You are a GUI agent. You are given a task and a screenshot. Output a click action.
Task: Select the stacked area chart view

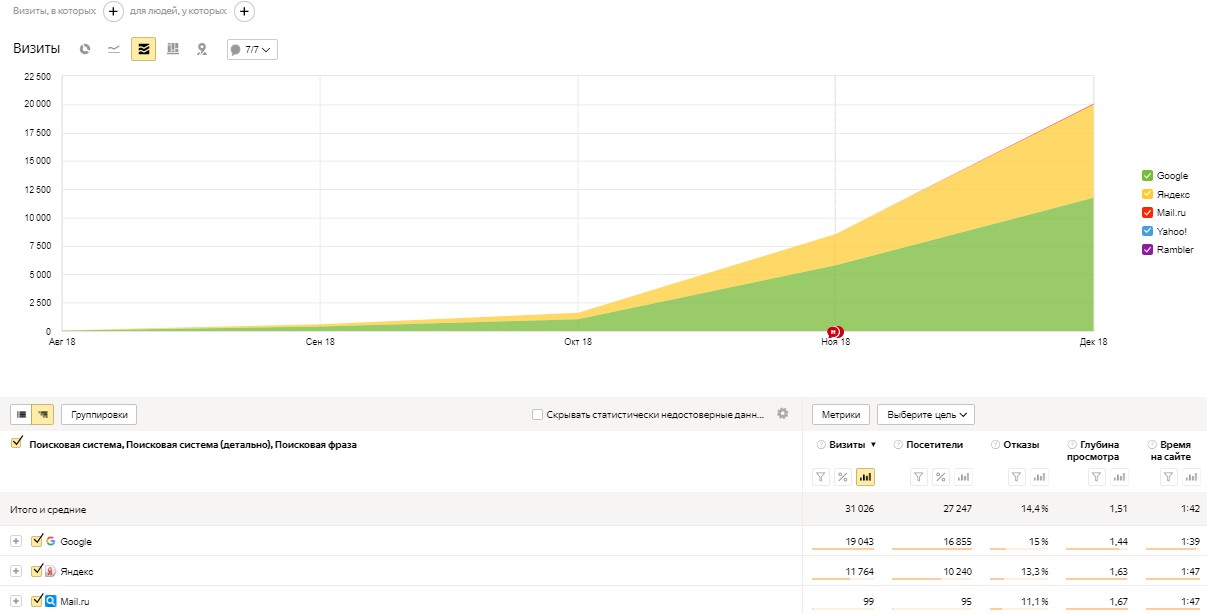click(143, 49)
